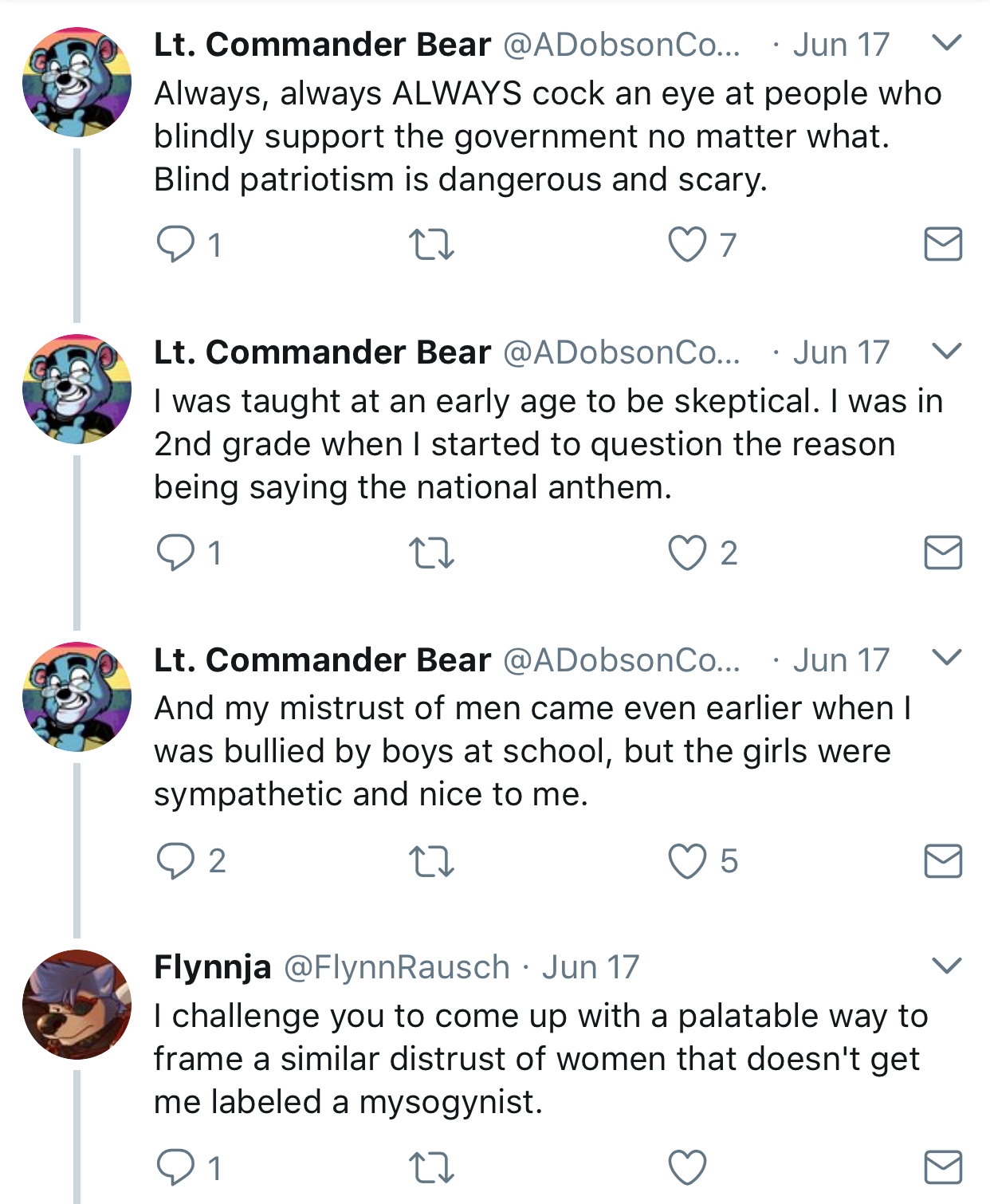Retweet Flynnja's challenge tweet
This screenshot has height=1204, width=990.
(x=431, y=1168)
